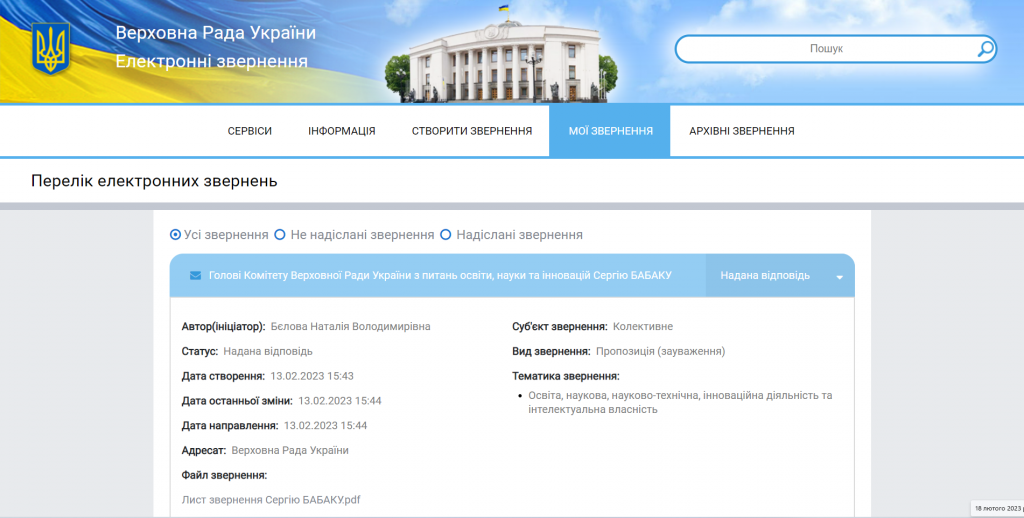The image size is (1024, 518).
Task: Open the 'СЕРВІСИ' menu item
Action: 250,131
